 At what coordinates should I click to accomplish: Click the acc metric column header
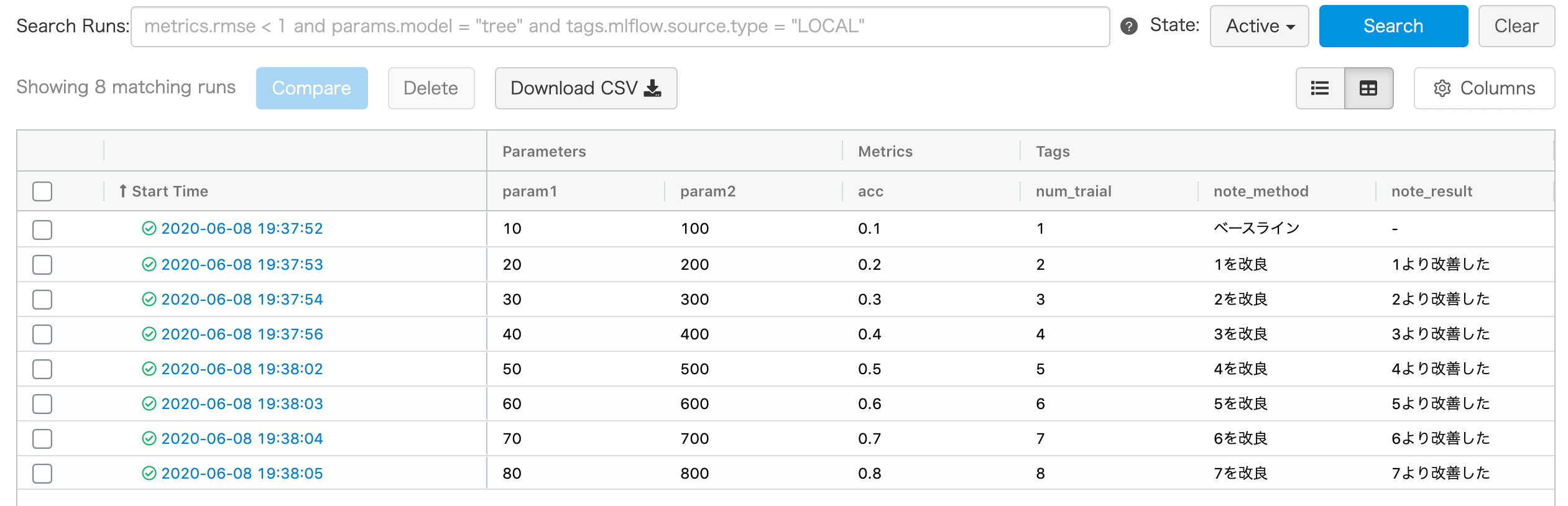point(870,191)
